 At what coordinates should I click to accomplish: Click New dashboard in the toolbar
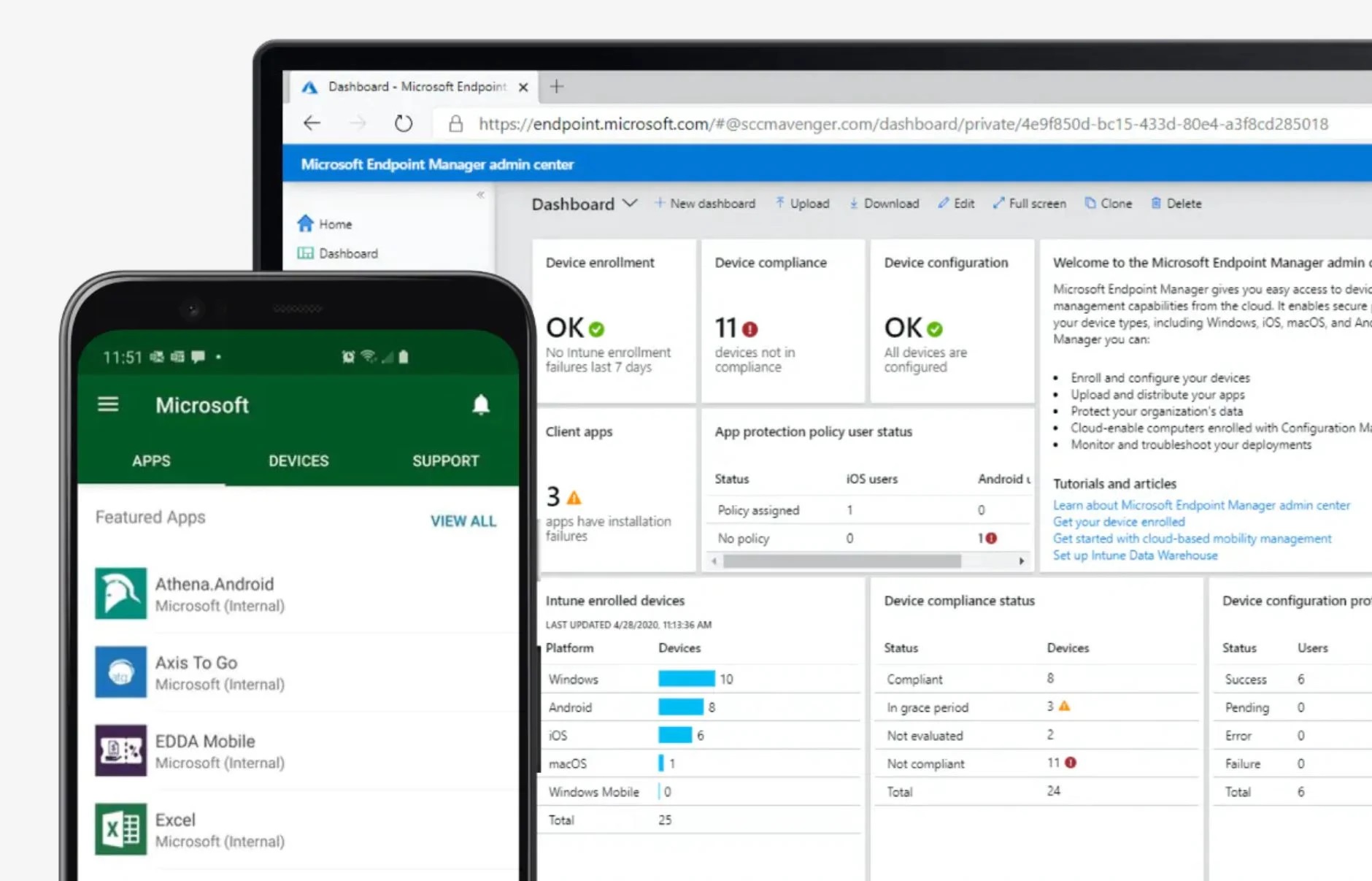click(704, 204)
